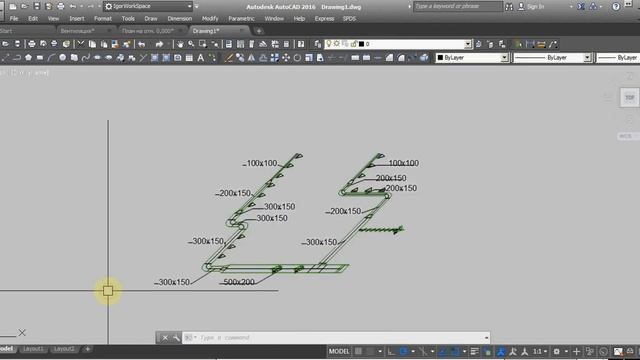Open the Express menu

tap(324, 19)
